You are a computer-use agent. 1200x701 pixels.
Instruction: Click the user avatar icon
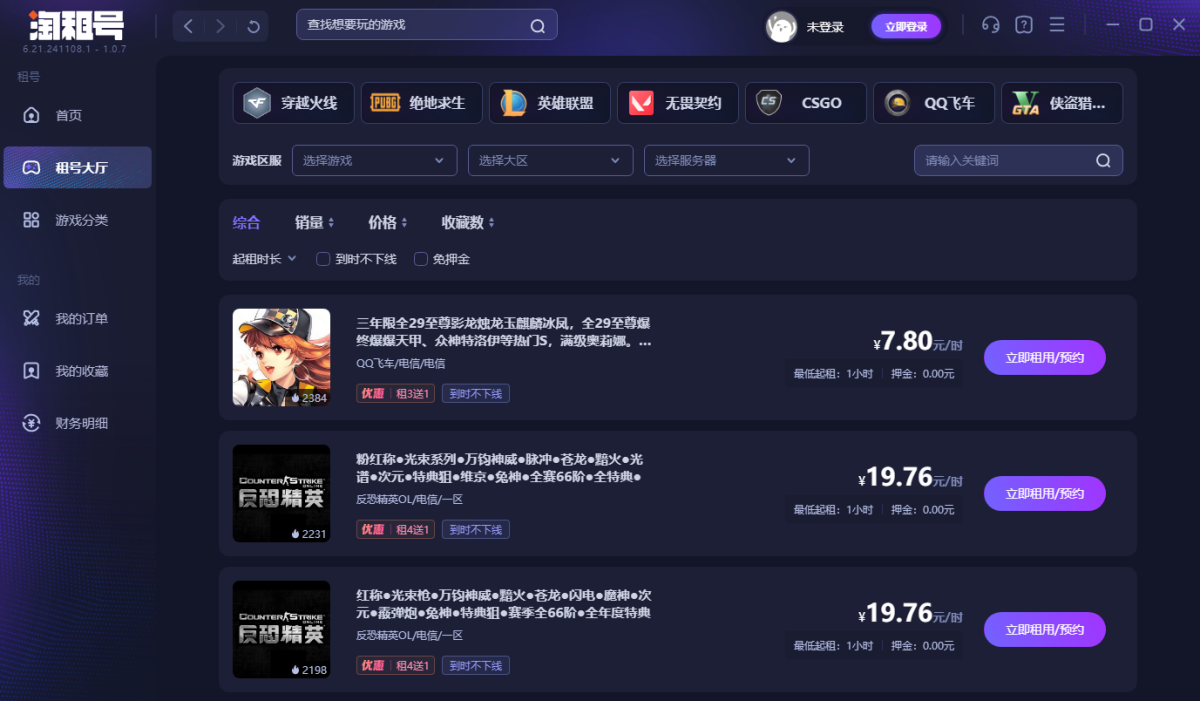pyautogui.click(x=781, y=27)
